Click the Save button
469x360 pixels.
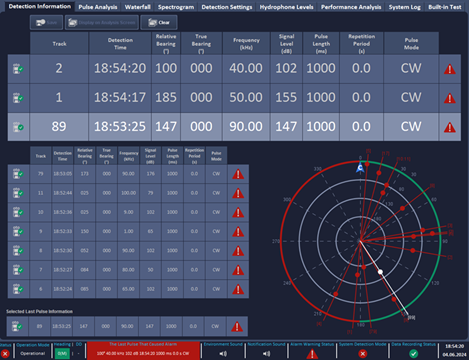coord(46,23)
